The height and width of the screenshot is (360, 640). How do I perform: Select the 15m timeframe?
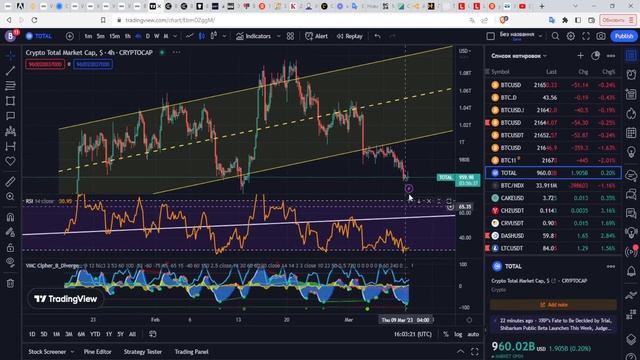point(114,36)
